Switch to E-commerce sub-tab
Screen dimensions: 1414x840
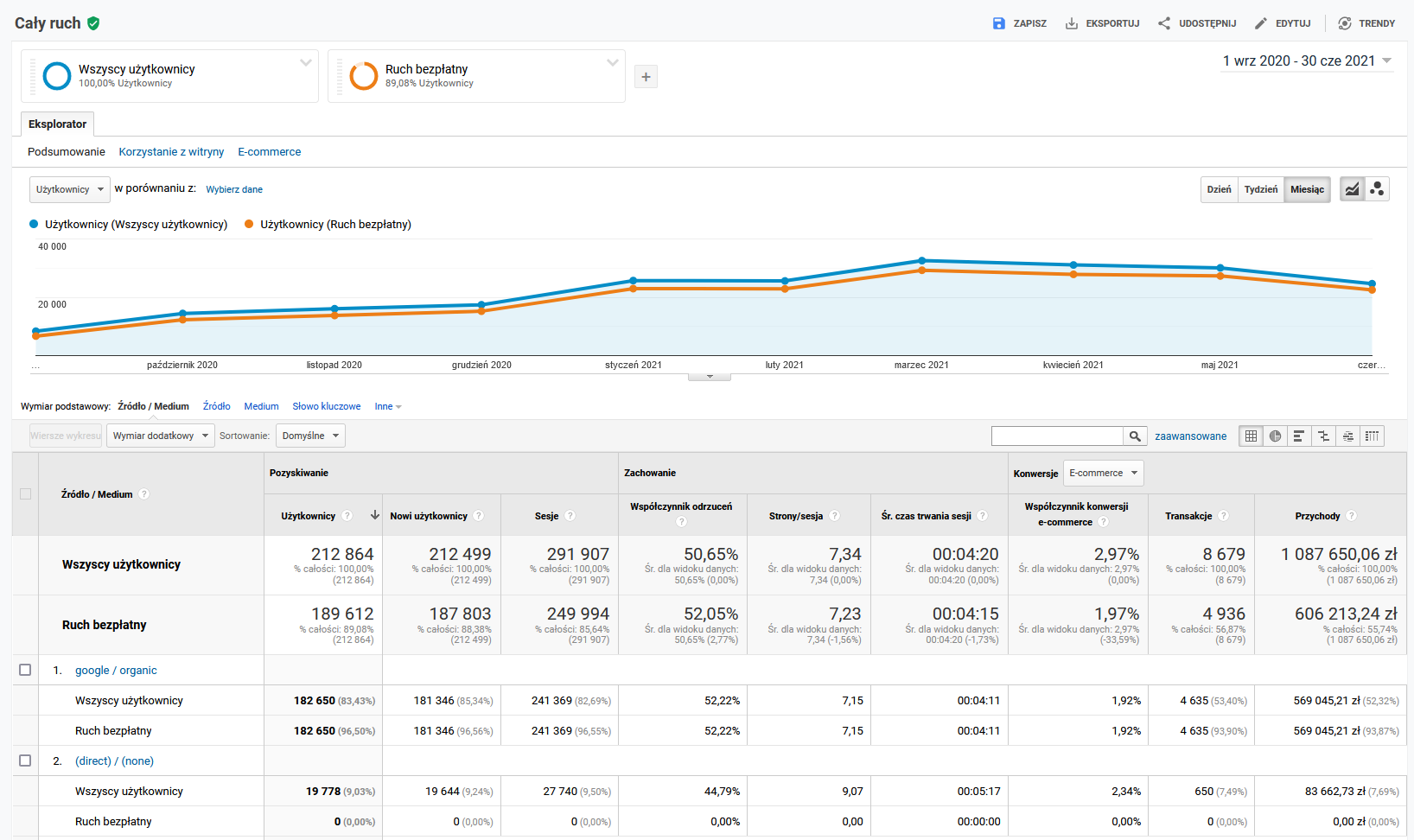[x=270, y=151]
